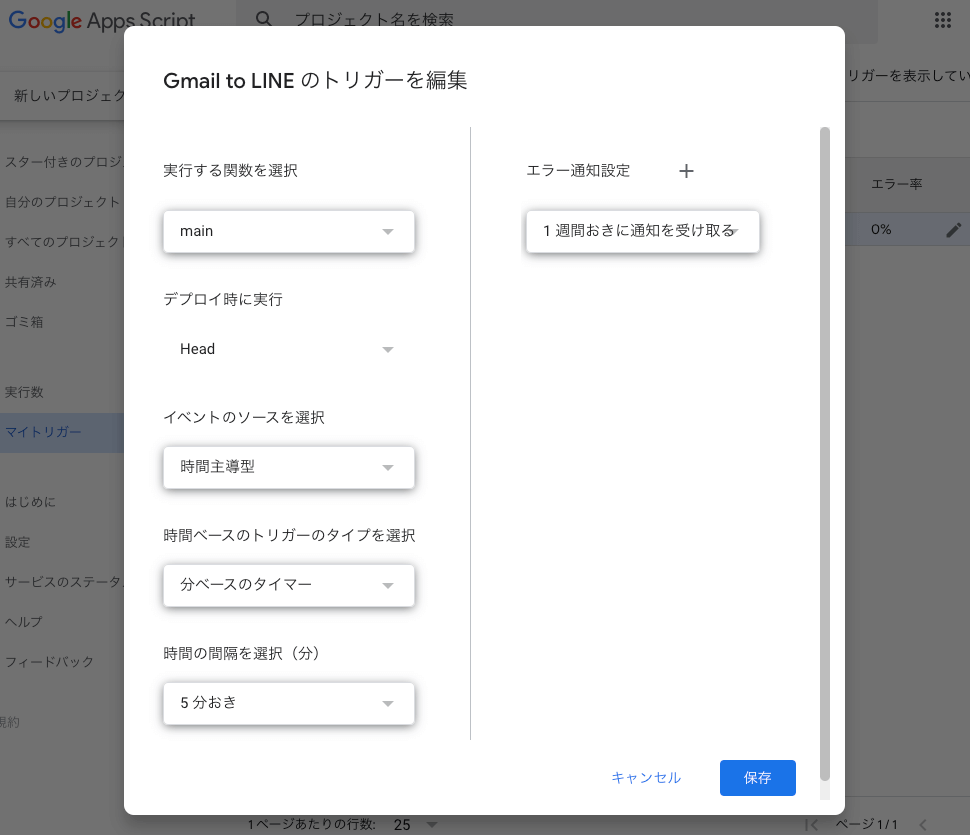Open the 1 週間おきに通知を受け取る dropdown
This screenshot has width=970, height=835.
click(x=642, y=231)
